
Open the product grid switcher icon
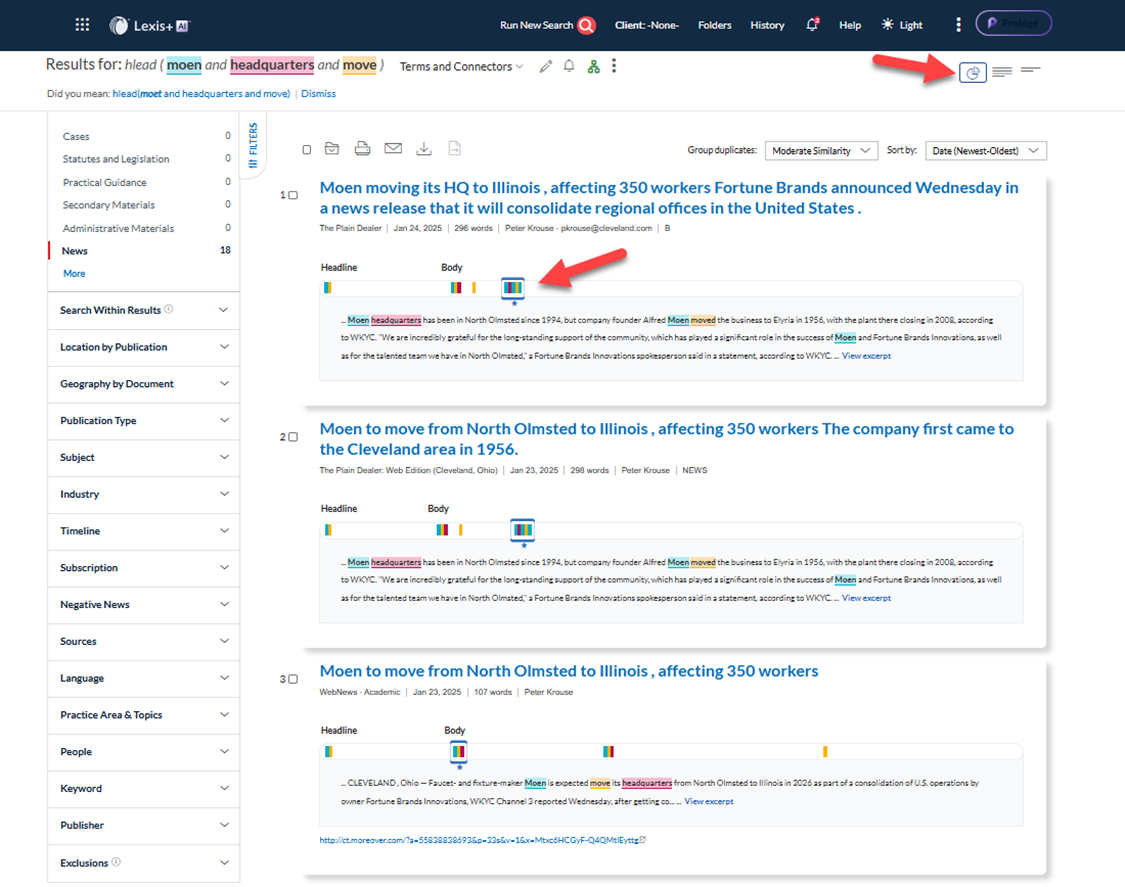(x=83, y=25)
